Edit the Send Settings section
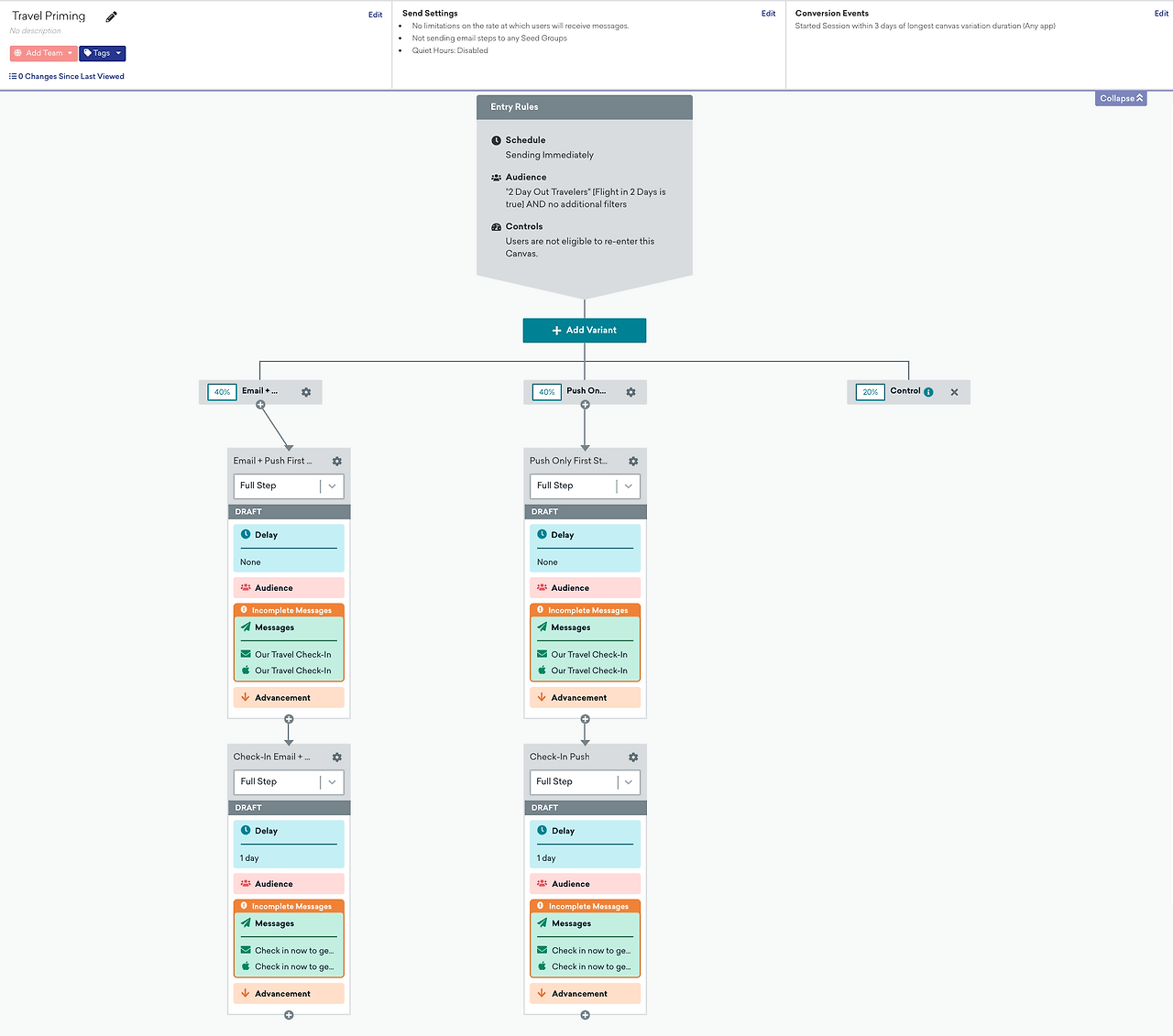This screenshot has width=1173, height=1036. pos(768,14)
